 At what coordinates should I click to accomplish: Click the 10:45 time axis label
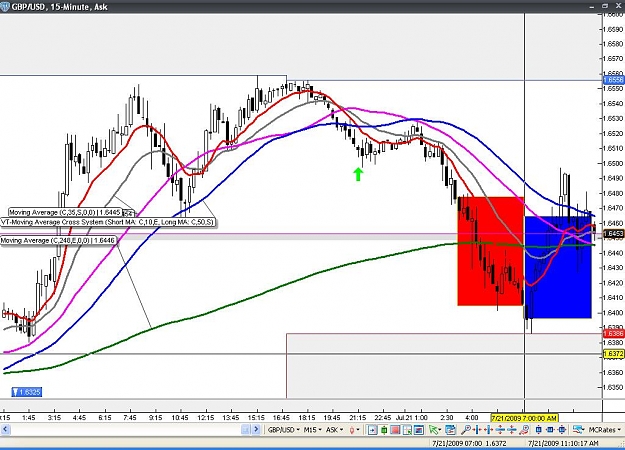point(180,418)
